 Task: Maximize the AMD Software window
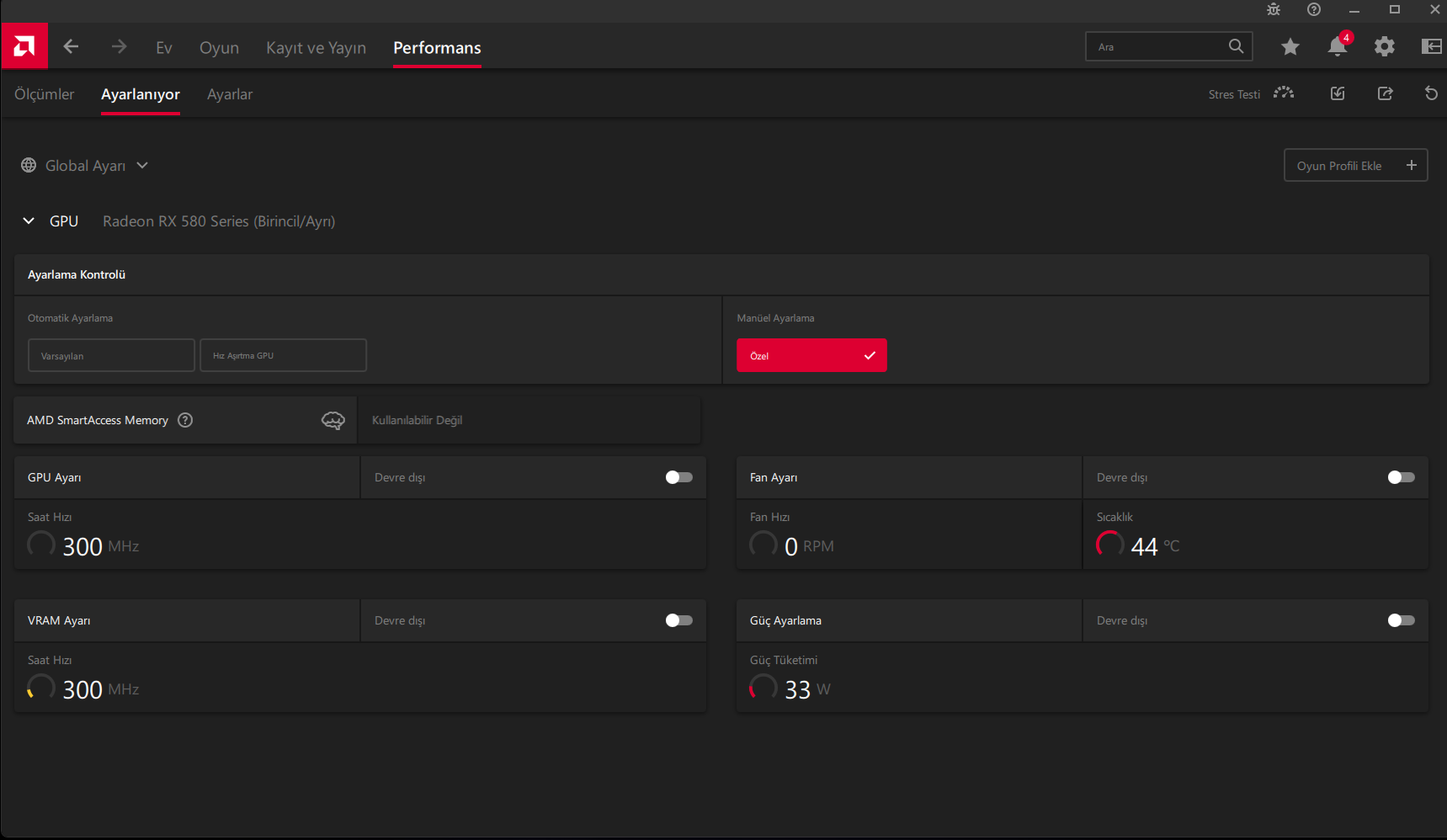tap(1395, 10)
